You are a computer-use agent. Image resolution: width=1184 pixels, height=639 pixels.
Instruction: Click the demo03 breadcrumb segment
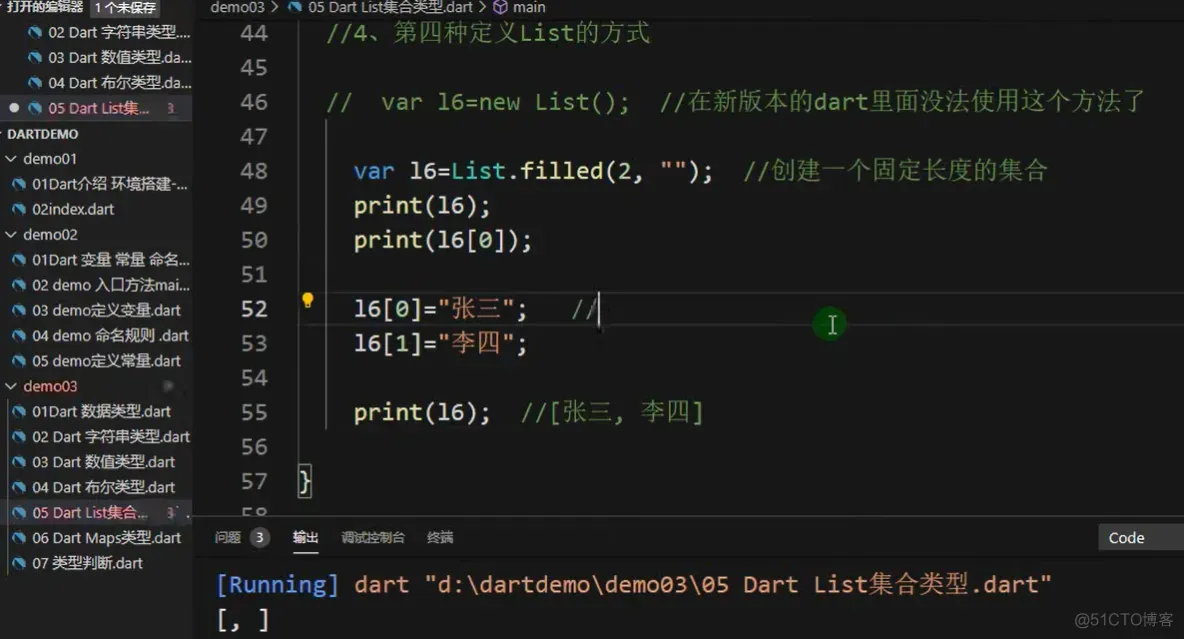(237, 7)
